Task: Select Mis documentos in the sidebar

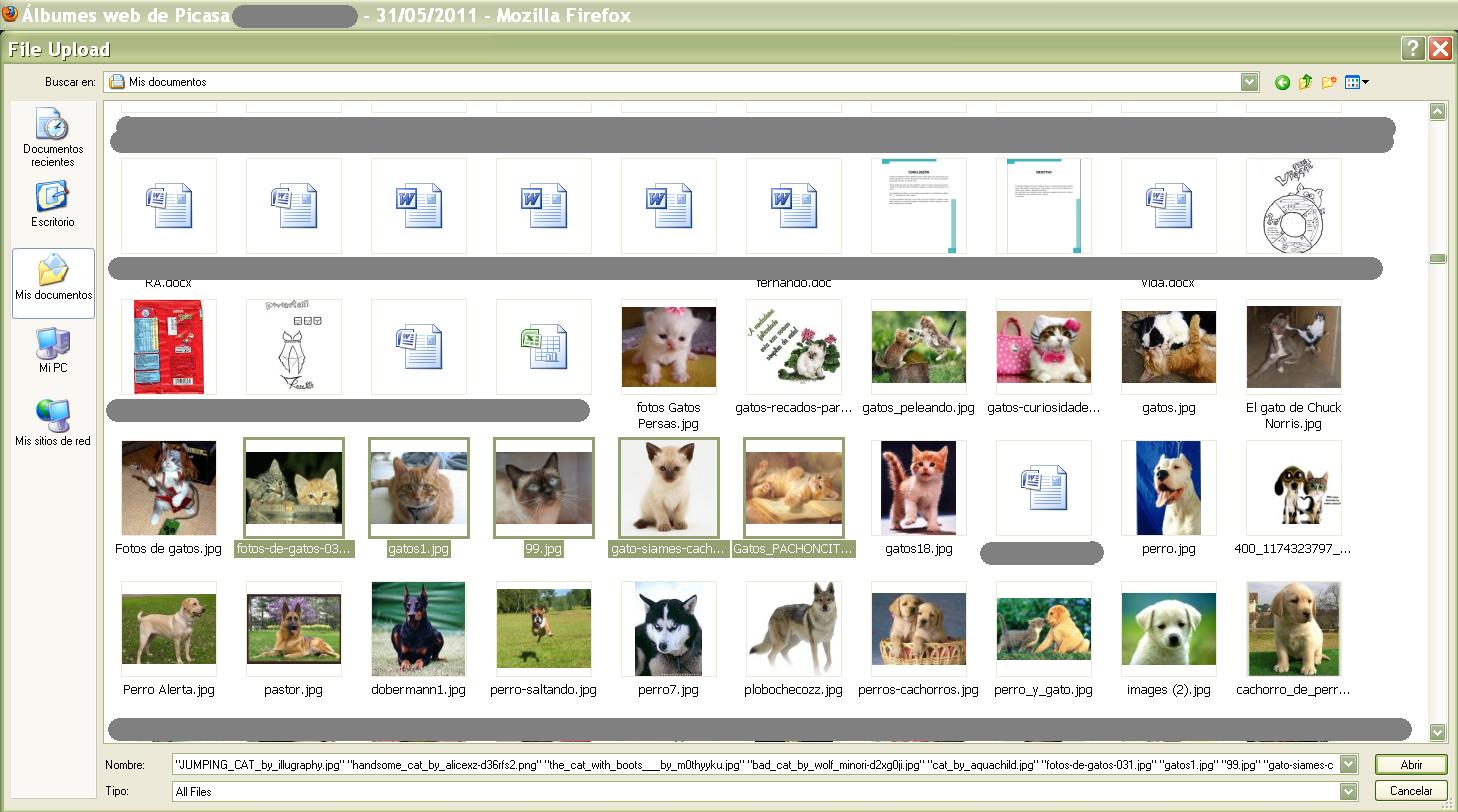Action: [x=53, y=283]
